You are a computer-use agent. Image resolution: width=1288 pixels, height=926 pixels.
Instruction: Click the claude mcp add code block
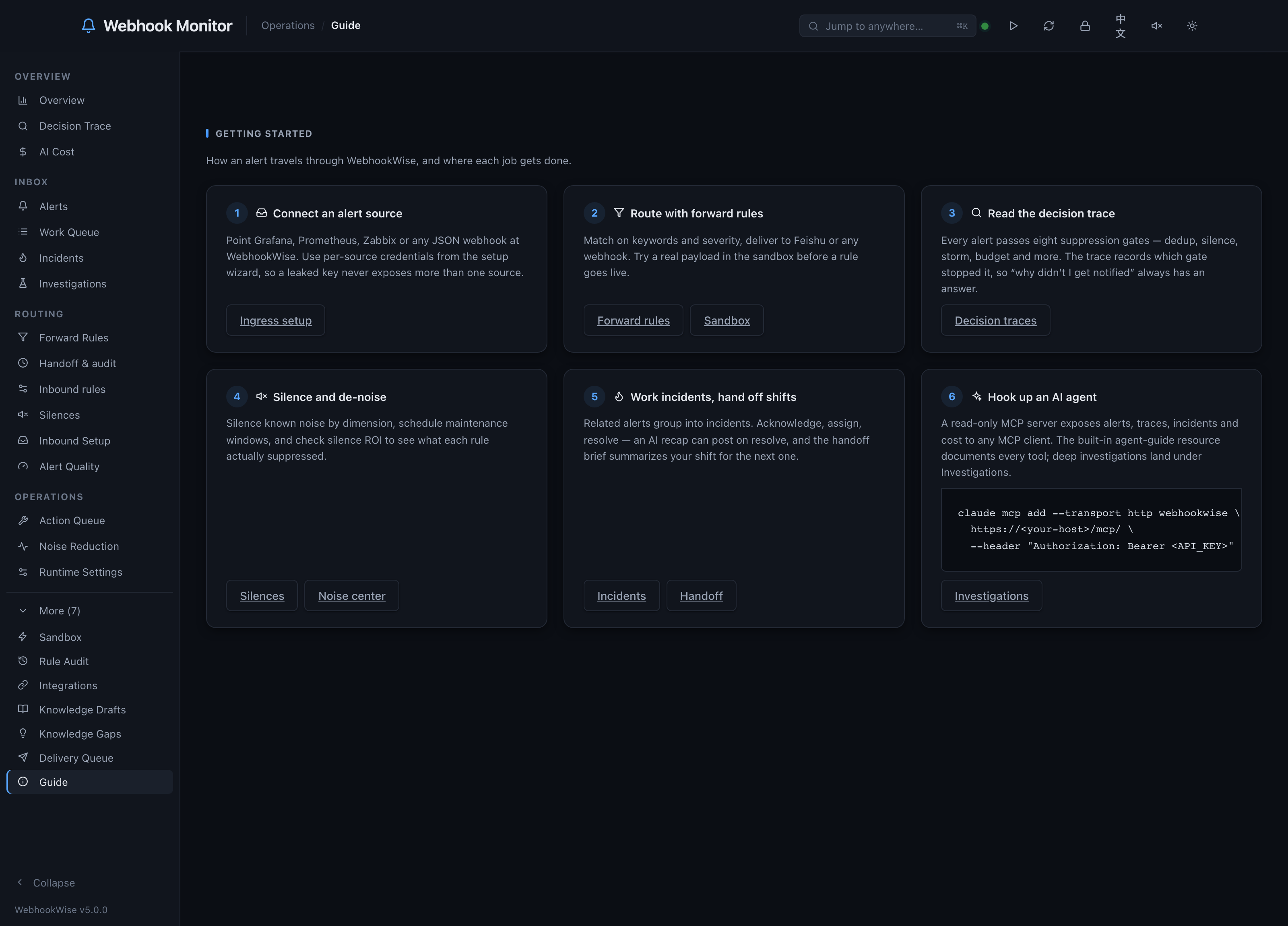[1091, 529]
